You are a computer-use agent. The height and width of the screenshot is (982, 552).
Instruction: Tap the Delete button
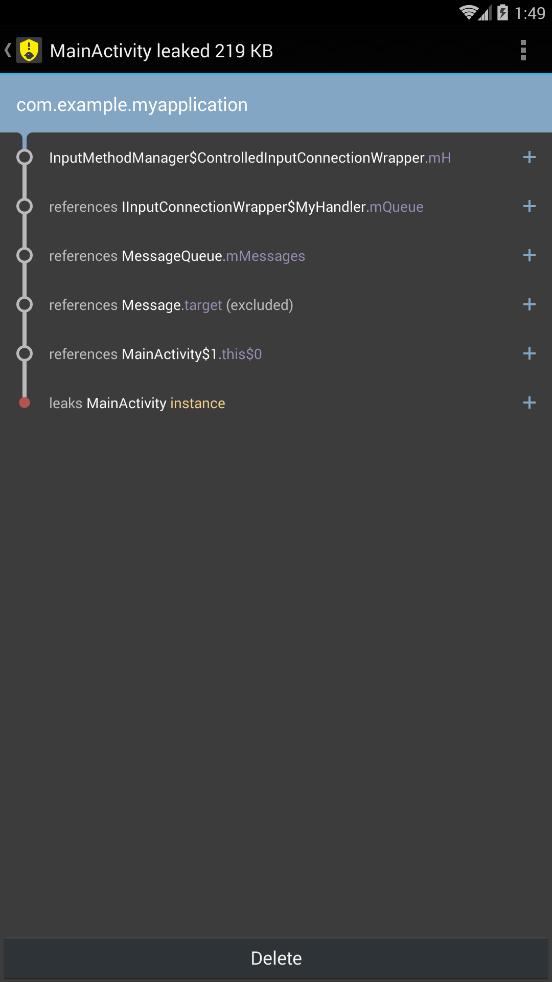(x=276, y=958)
